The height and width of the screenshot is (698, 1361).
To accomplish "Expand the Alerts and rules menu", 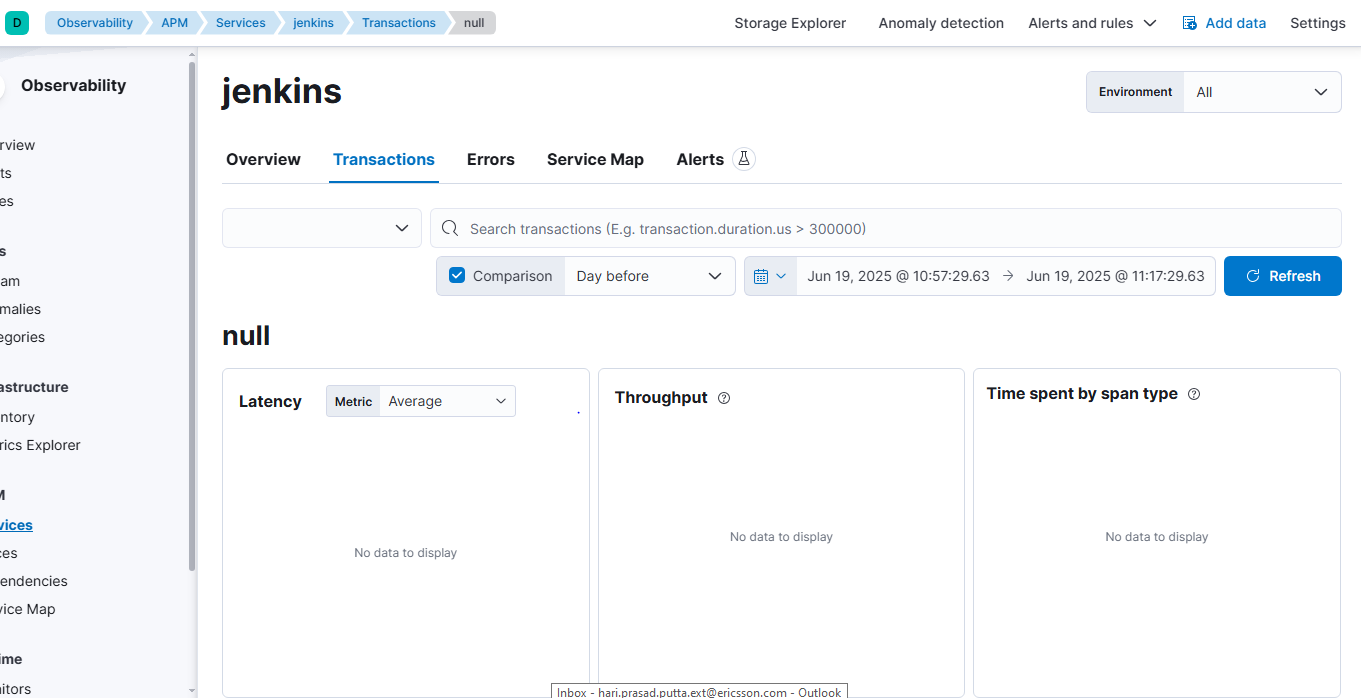I will tap(1092, 23).
